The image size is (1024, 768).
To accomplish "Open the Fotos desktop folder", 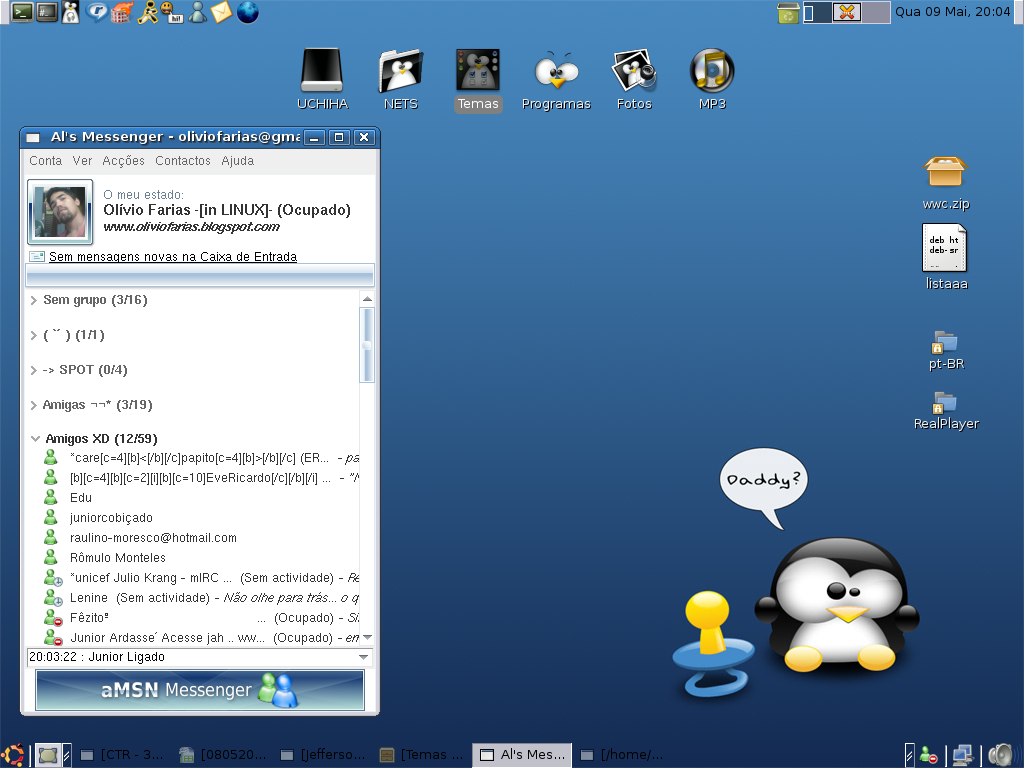I will (x=634, y=78).
